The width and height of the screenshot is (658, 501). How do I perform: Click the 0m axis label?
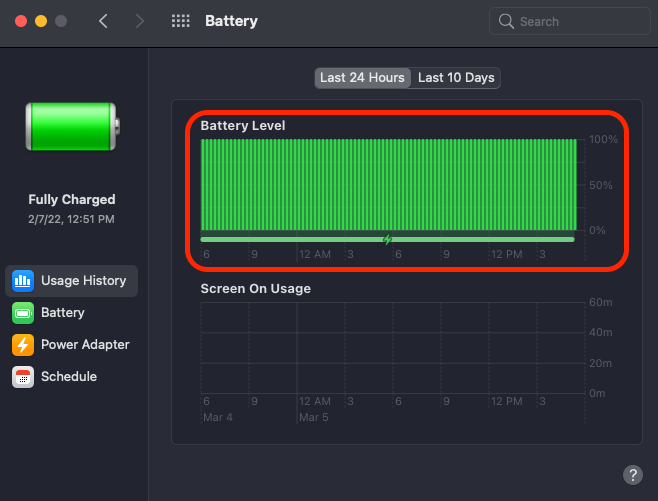click(597, 393)
